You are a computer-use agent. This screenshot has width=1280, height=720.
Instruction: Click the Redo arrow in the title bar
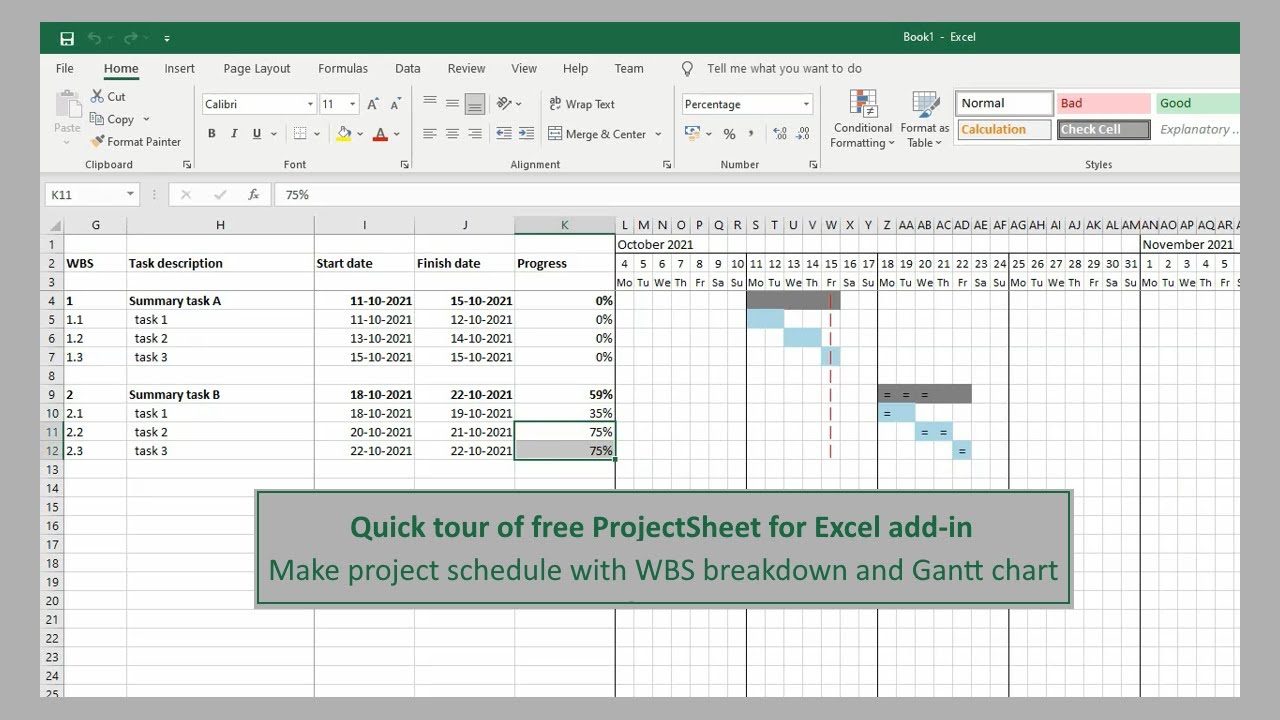130,38
